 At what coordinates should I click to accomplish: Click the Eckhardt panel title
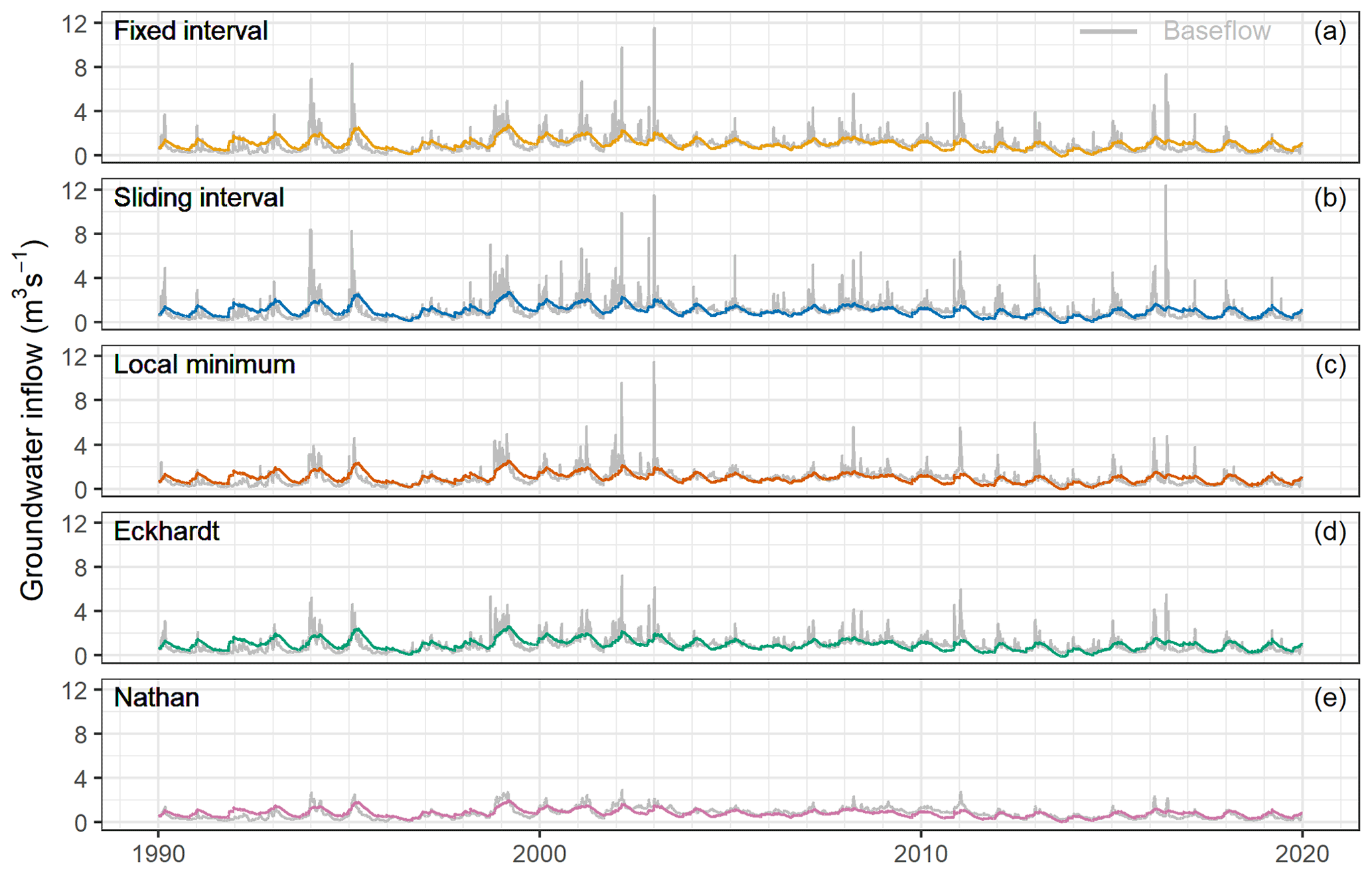(166, 531)
